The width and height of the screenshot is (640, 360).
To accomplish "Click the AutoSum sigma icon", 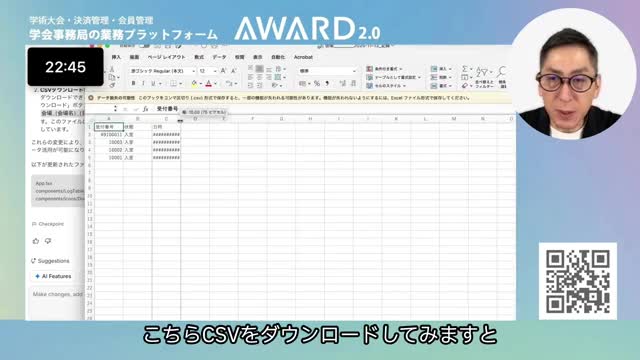I will pyautogui.click(x=464, y=69).
